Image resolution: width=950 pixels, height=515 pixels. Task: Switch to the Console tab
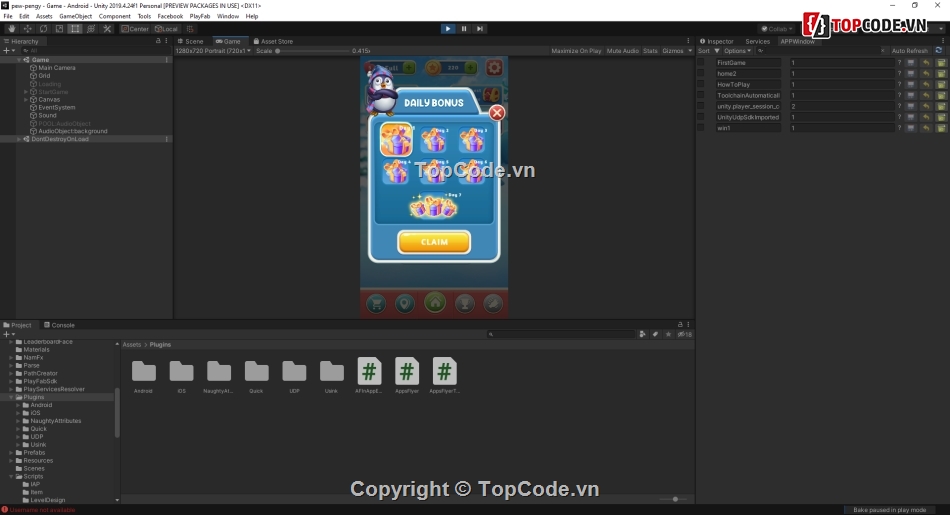point(59,325)
